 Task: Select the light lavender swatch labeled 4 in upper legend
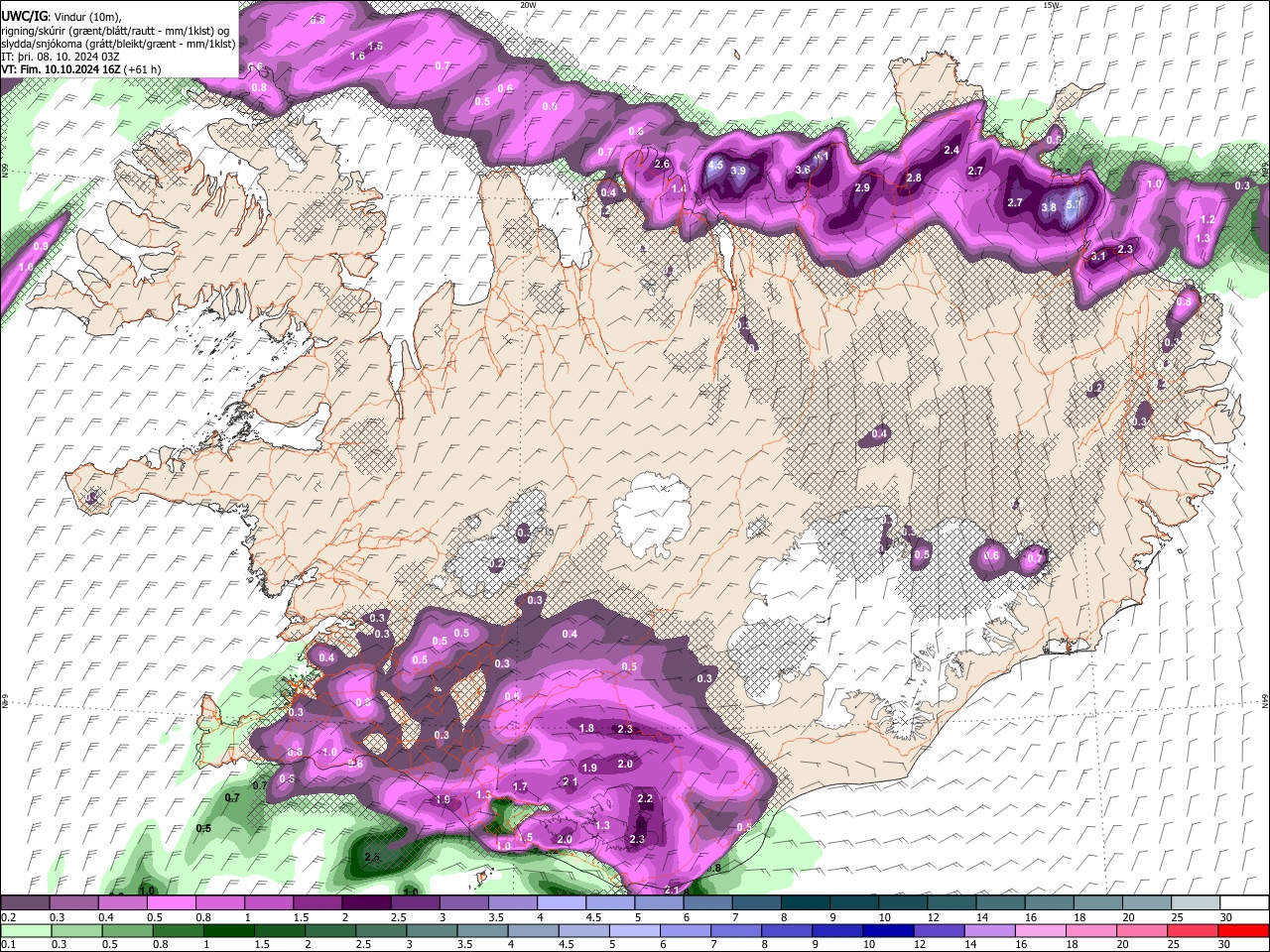tap(562, 903)
